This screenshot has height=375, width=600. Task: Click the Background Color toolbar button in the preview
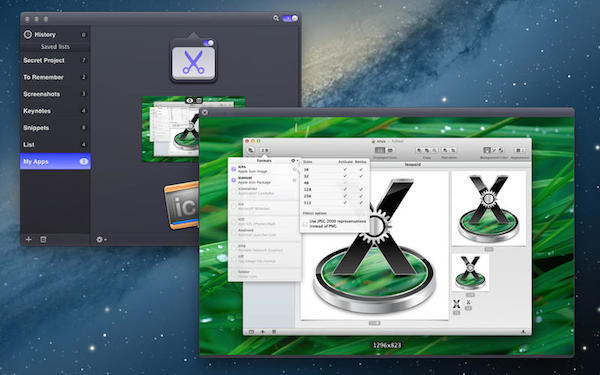click(494, 150)
